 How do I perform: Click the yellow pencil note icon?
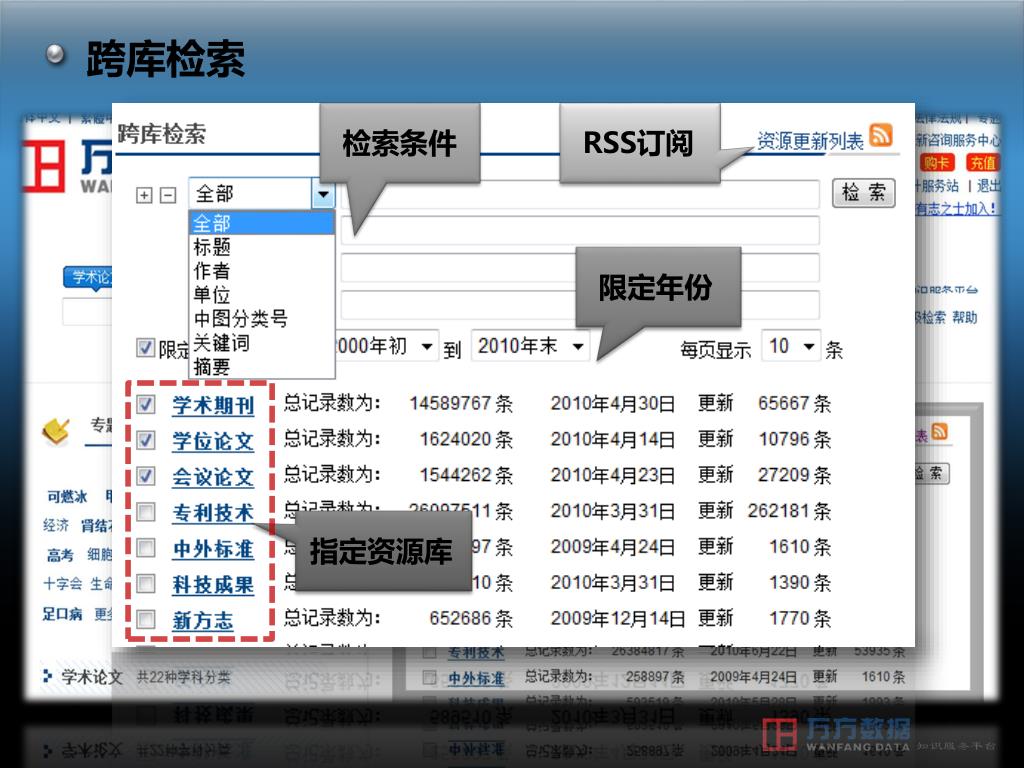(56, 431)
